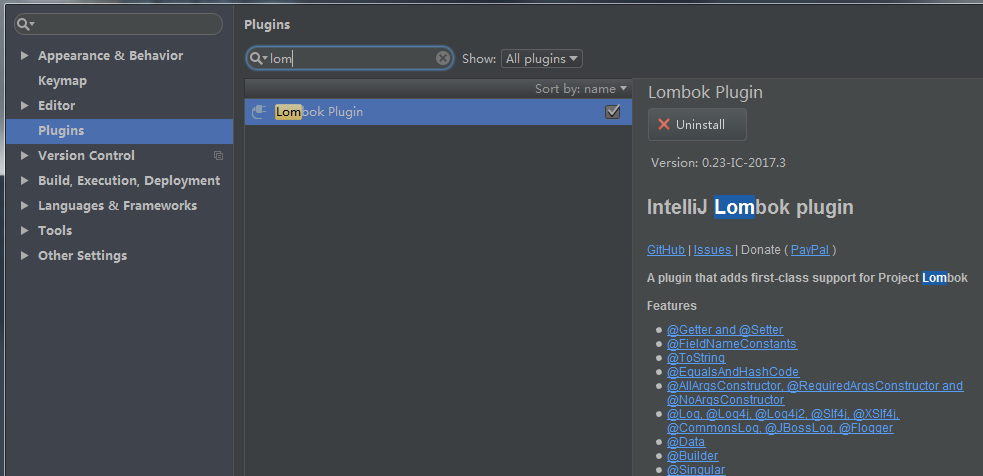Open Languages & Frameworks settings category
Viewport: 983px width, 476px height.
(117, 206)
